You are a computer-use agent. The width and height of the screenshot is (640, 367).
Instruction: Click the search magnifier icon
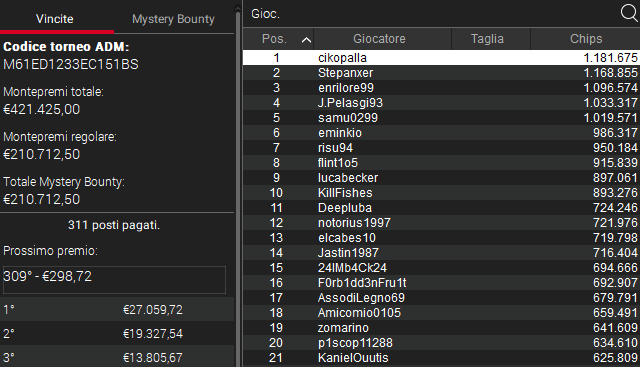(x=629, y=13)
